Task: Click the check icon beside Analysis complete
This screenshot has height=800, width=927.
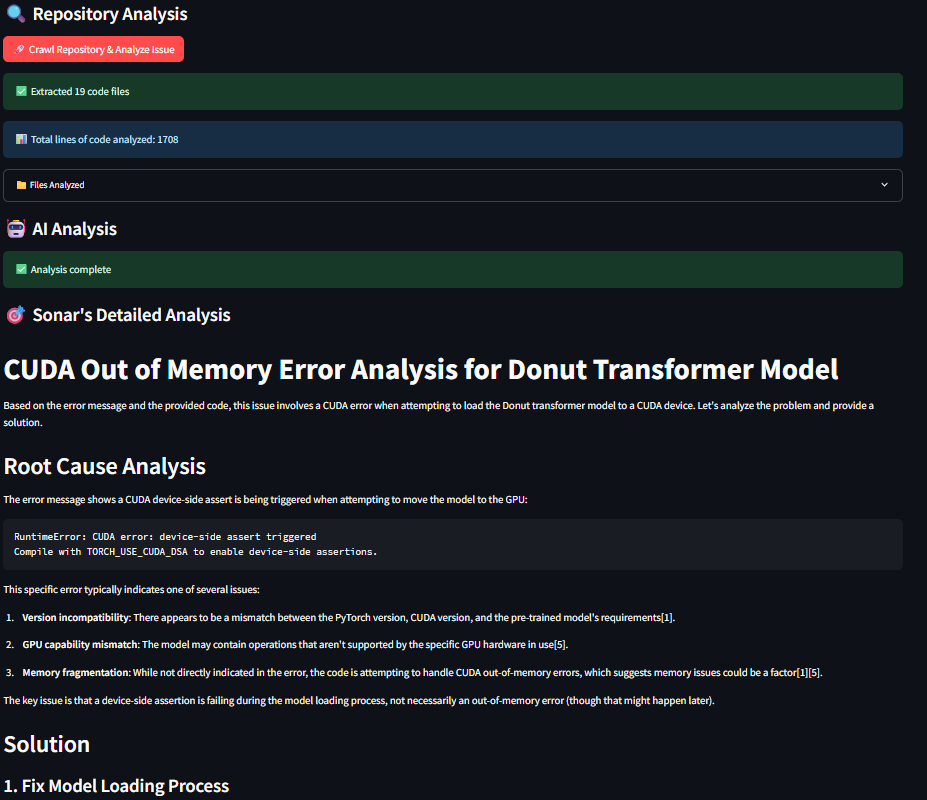Action: pos(21,269)
